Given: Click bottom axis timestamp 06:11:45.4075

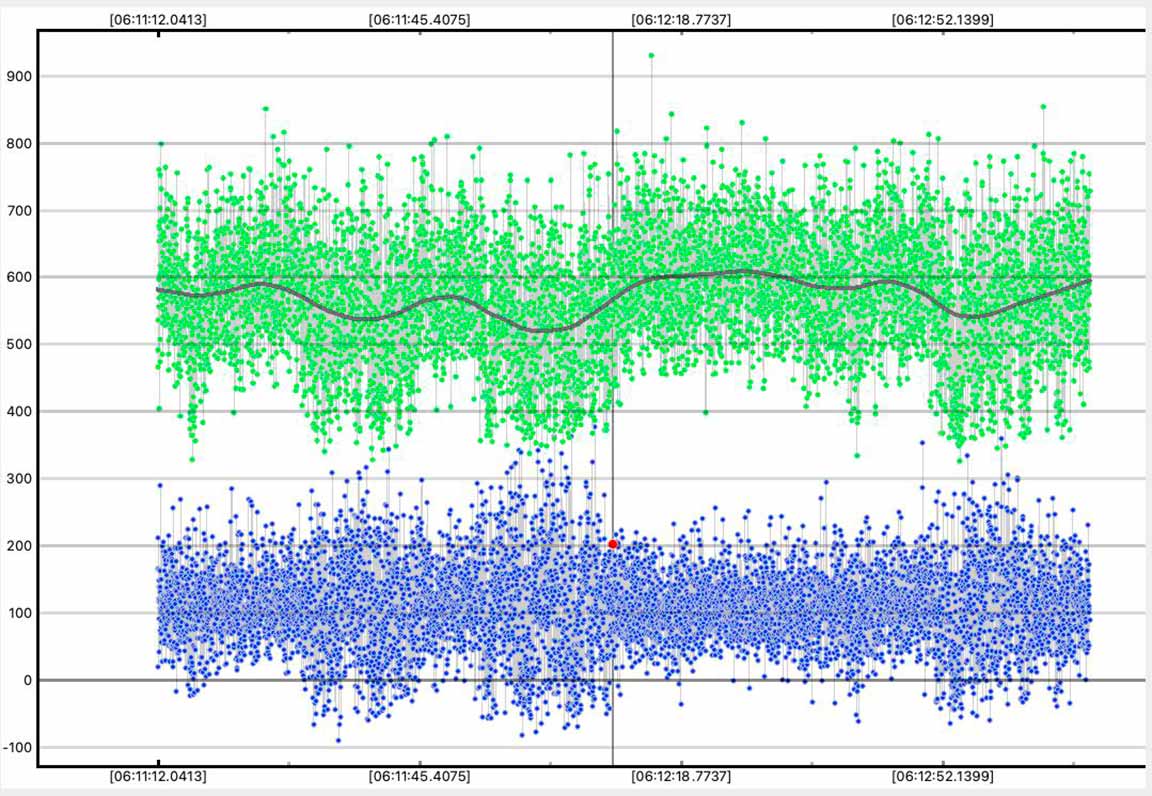Looking at the screenshot, I should [419, 776].
